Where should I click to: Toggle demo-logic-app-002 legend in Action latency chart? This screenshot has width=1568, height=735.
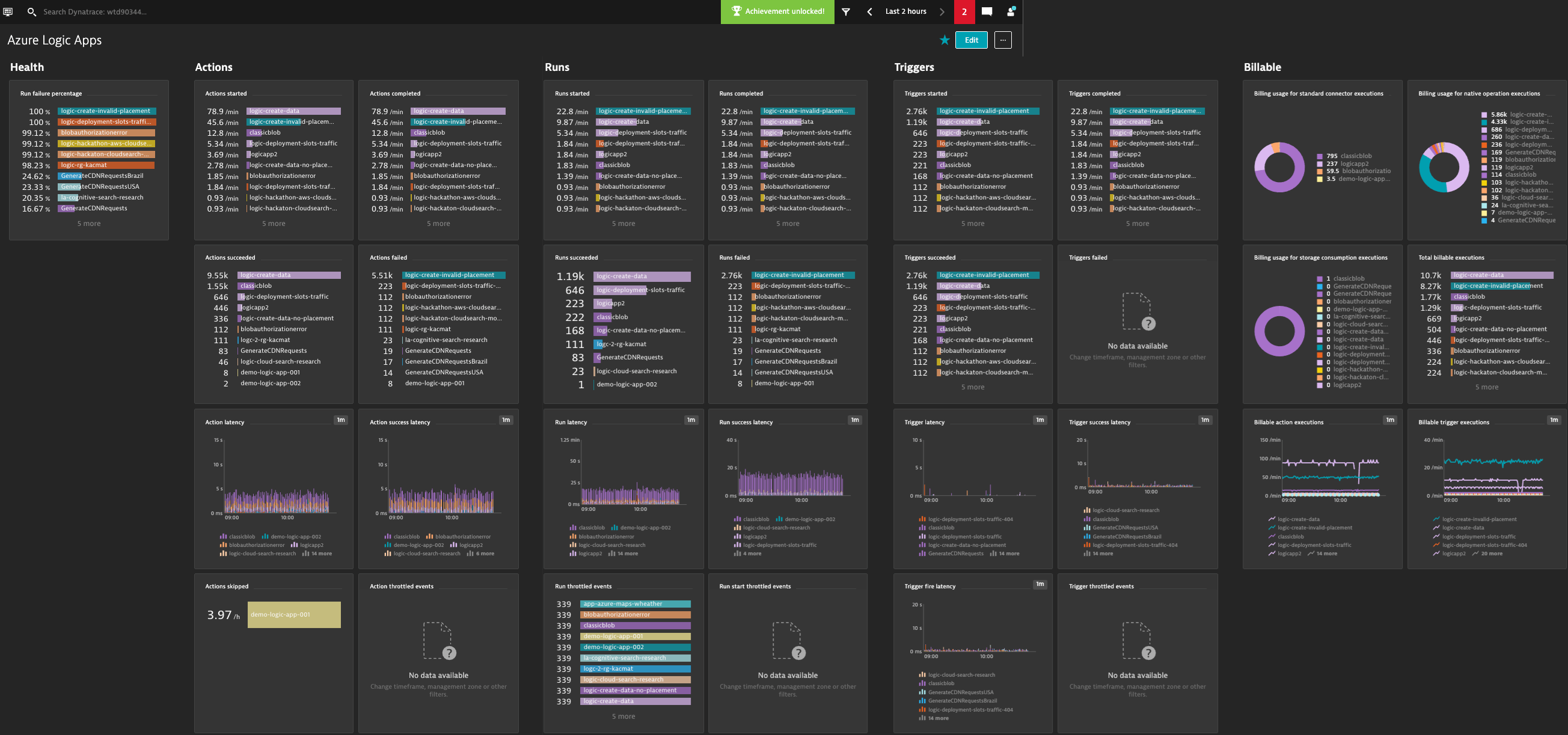[x=291, y=537]
